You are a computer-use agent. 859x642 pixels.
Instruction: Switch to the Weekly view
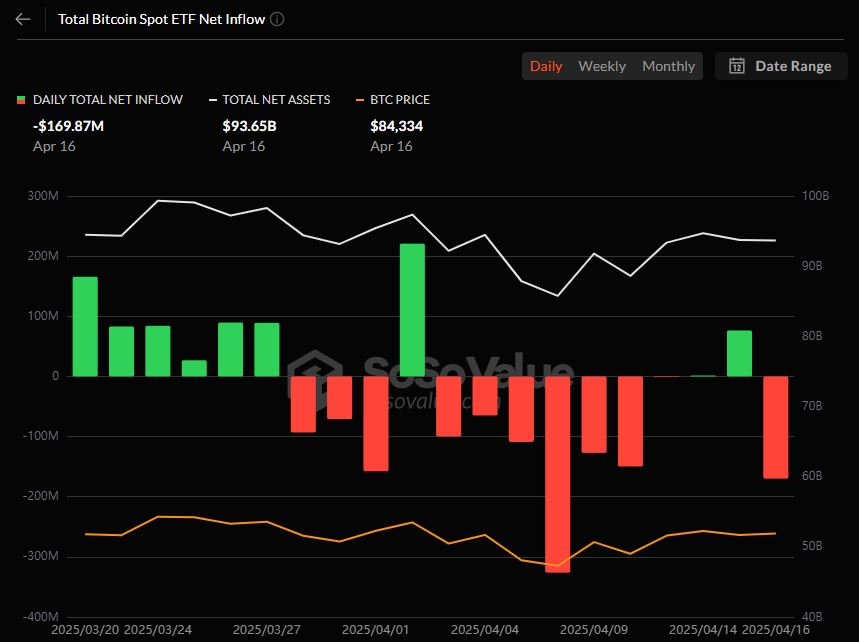602,66
